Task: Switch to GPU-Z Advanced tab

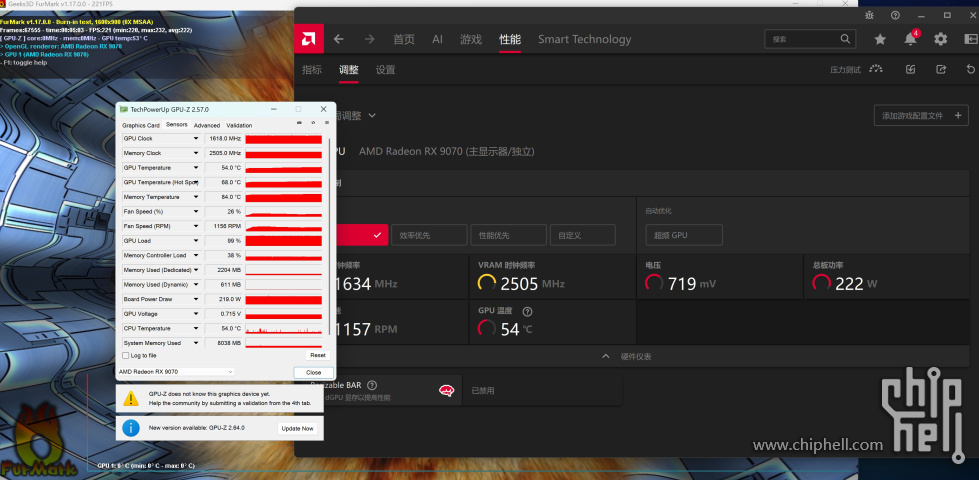Action: tap(207, 125)
